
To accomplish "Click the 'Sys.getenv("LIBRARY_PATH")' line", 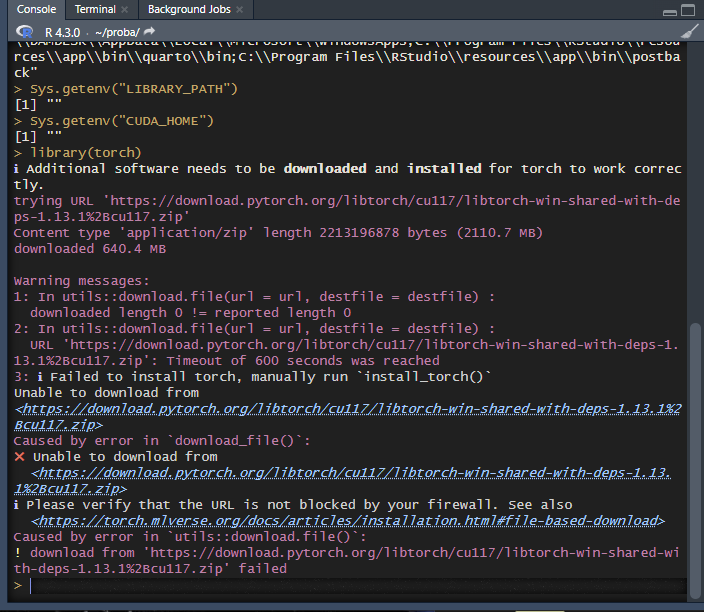I will coord(134,89).
